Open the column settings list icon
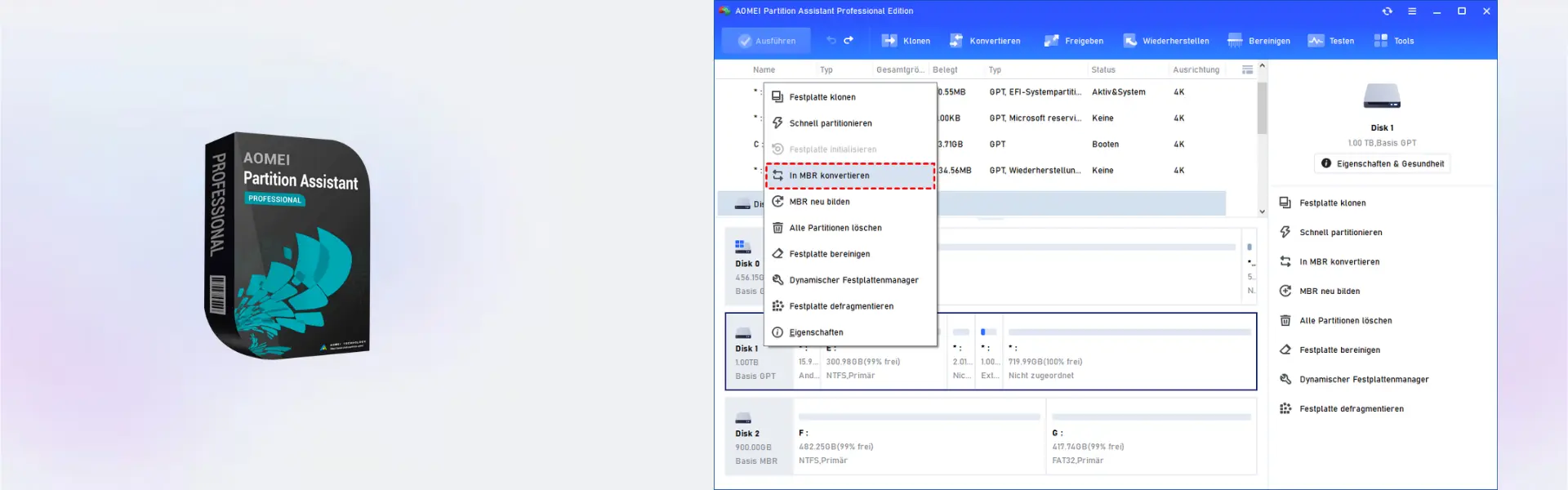1568x490 pixels. 1247,70
